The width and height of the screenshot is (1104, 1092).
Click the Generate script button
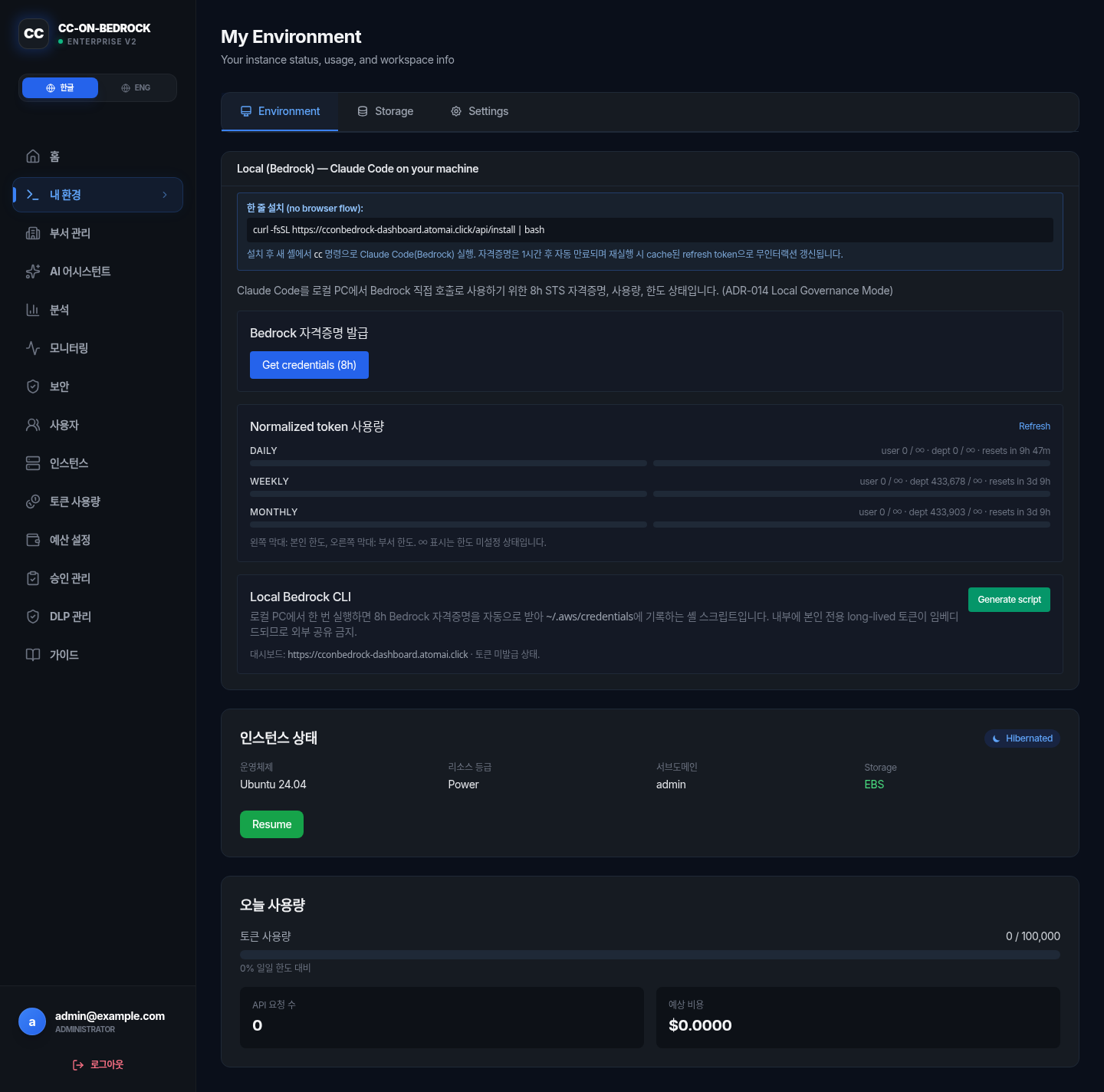1009,600
